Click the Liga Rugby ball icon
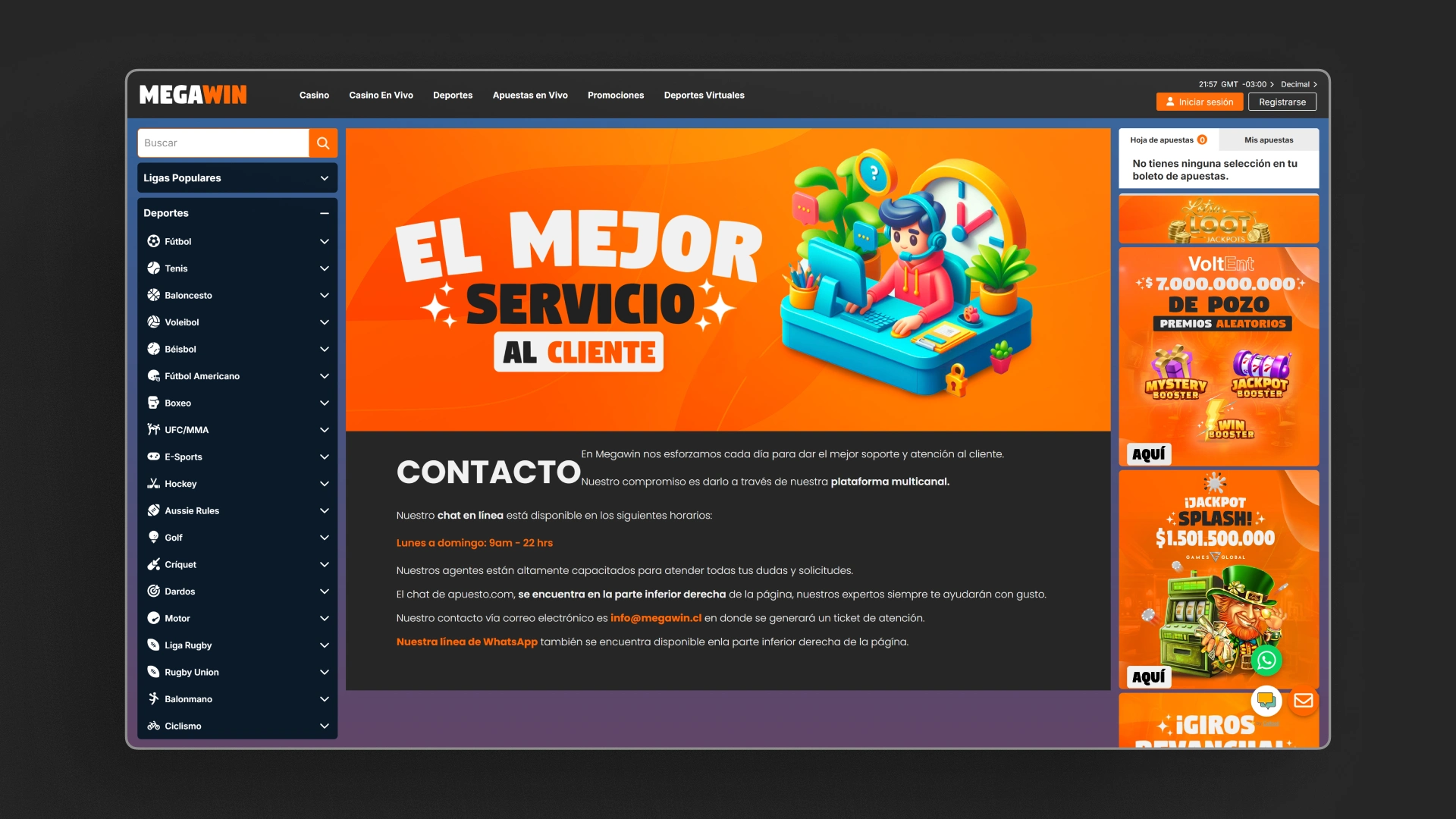The height and width of the screenshot is (819, 1456). pos(153,645)
